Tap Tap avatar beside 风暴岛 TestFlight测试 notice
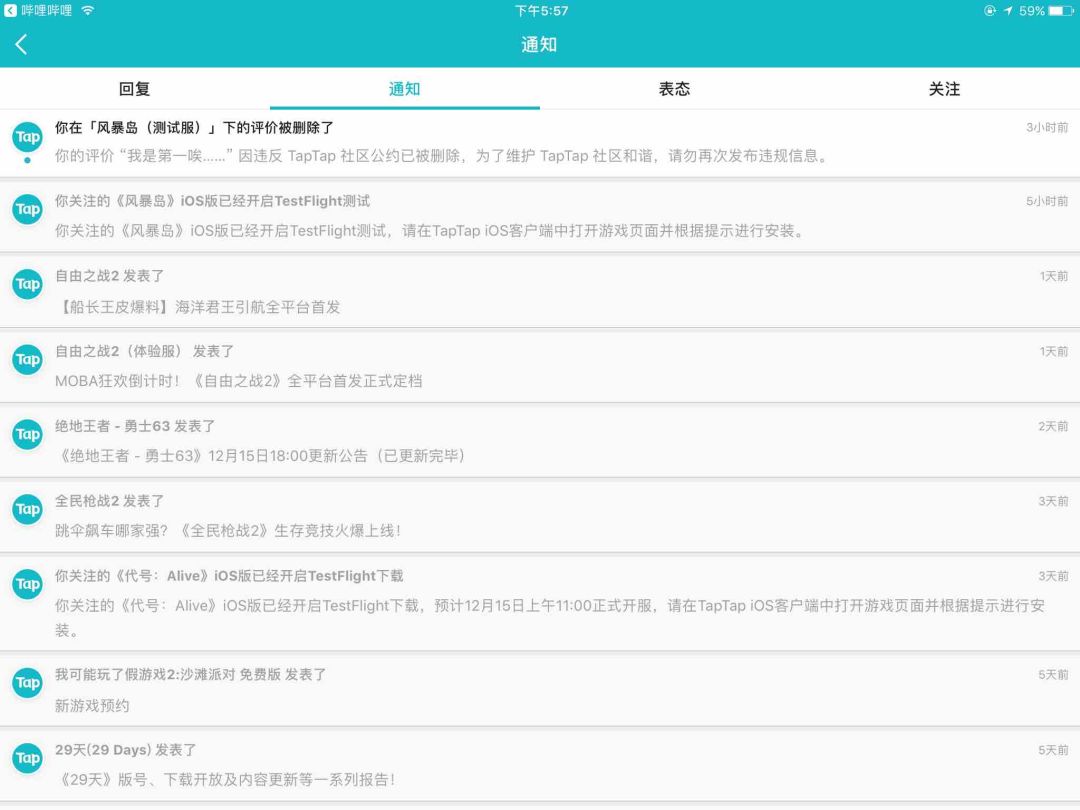Viewport: 1080px width, 810px height. tap(28, 209)
